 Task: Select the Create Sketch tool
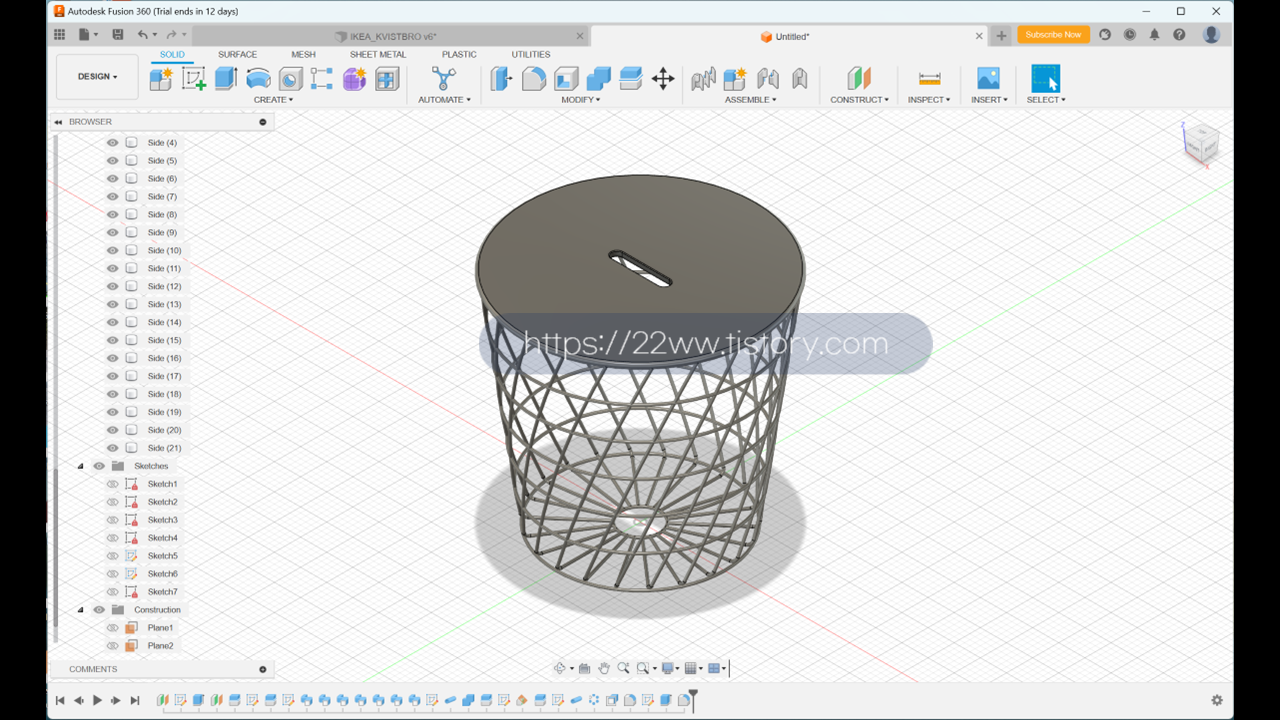pyautogui.click(x=193, y=79)
